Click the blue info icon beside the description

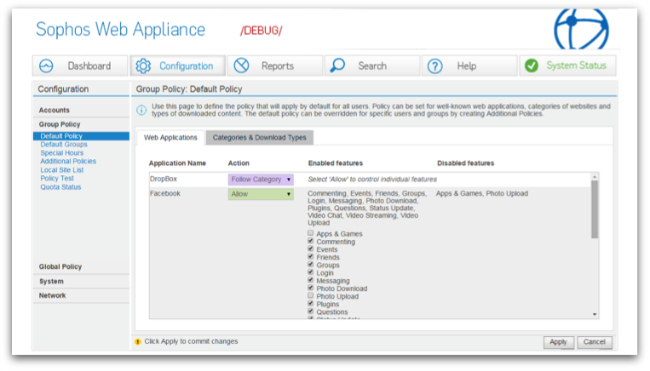point(141,110)
